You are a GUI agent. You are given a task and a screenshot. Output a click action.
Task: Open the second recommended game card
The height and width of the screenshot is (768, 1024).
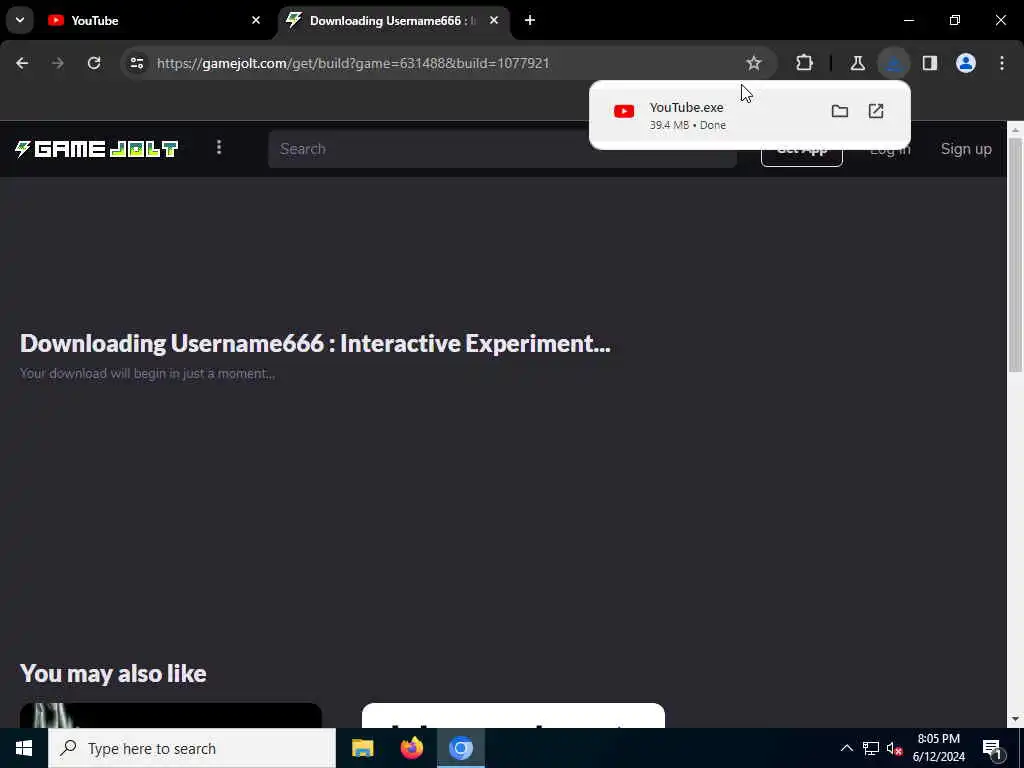(513, 715)
